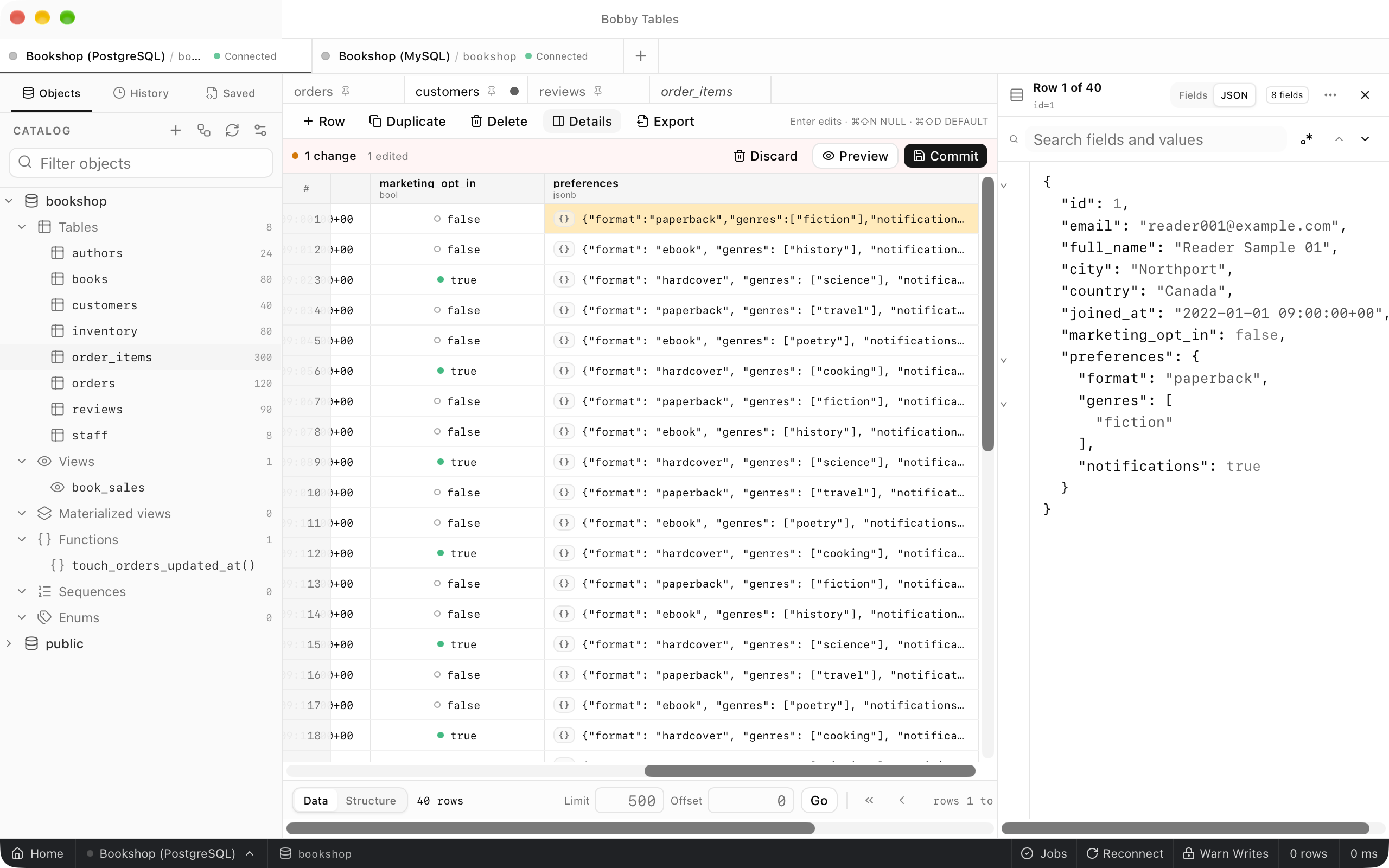
Task: Focus the Filter objects search field
Action: (141, 163)
